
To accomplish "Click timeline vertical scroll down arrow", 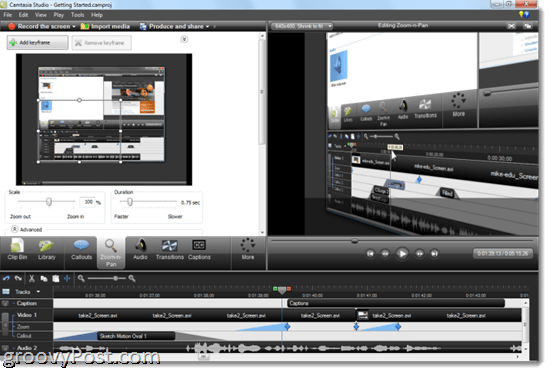I will (525, 349).
